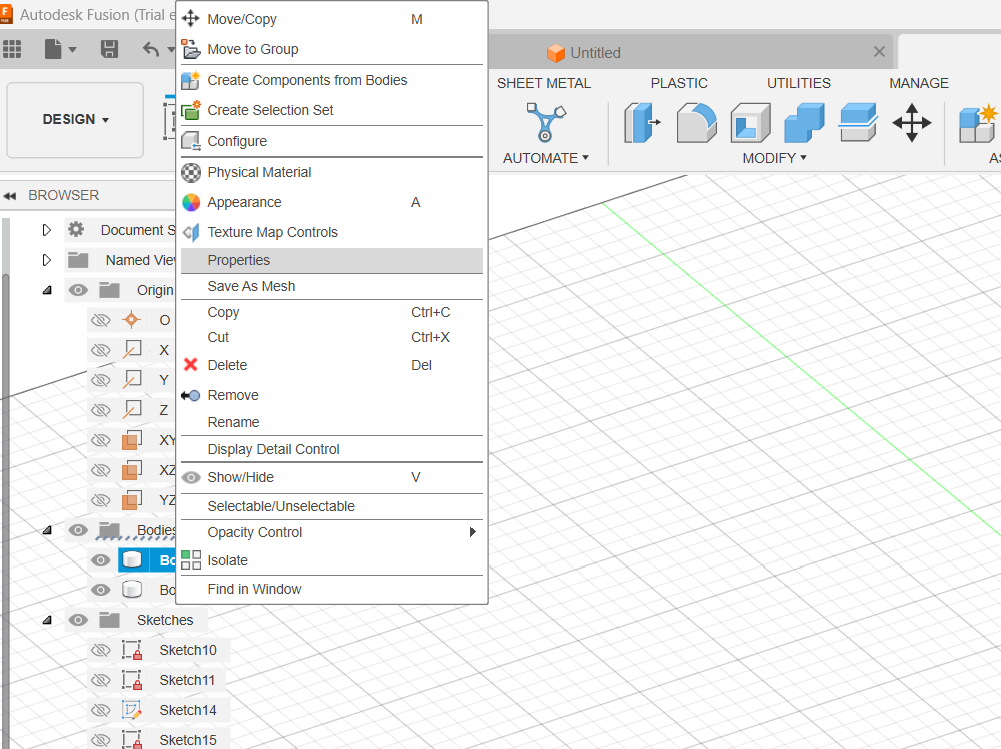Launch the Automate tool icon
This screenshot has height=749, width=1001.
pyautogui.click(x=546, y=122)
